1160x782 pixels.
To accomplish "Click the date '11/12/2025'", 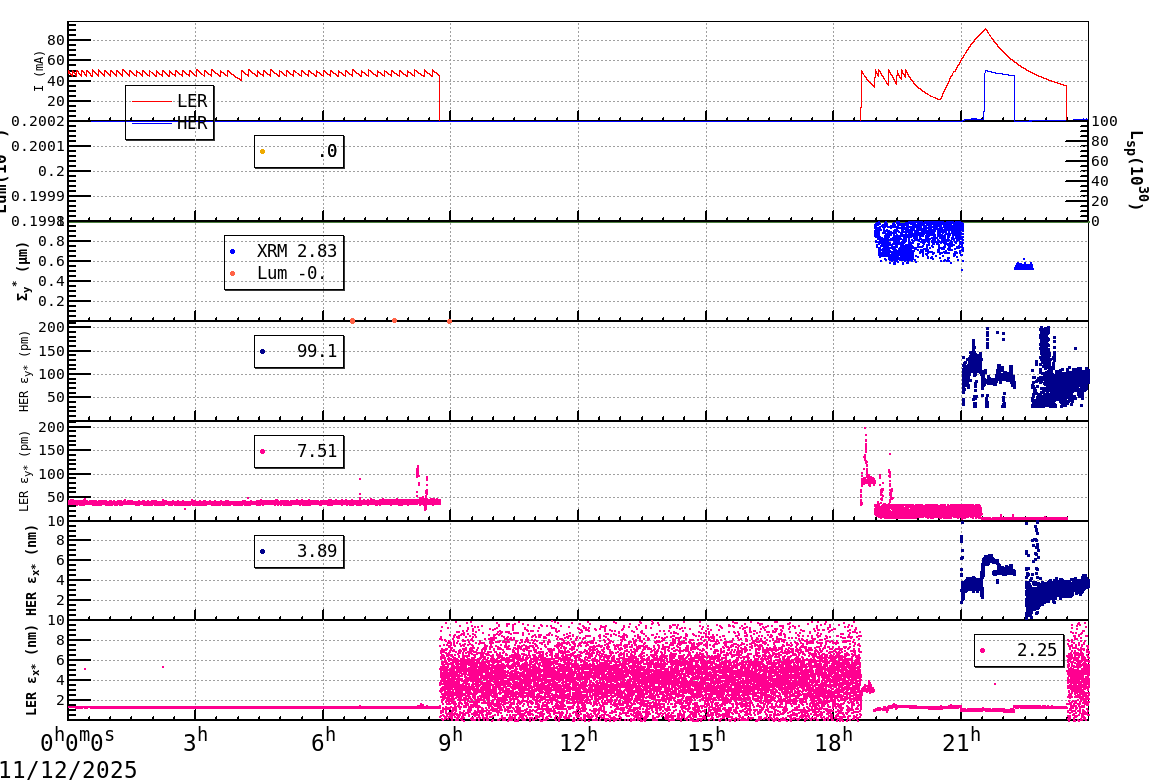I will coord(68,770).
